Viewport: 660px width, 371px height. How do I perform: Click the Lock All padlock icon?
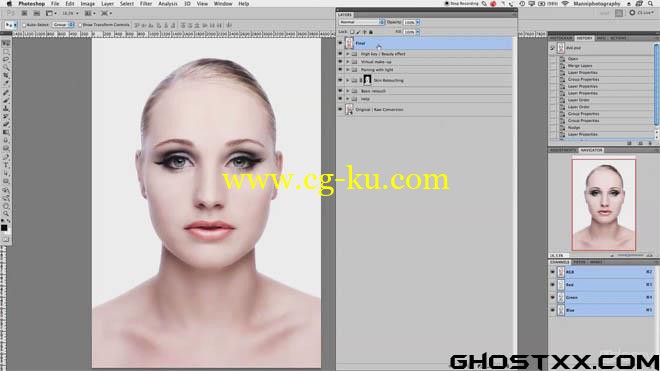coord(371,32)
